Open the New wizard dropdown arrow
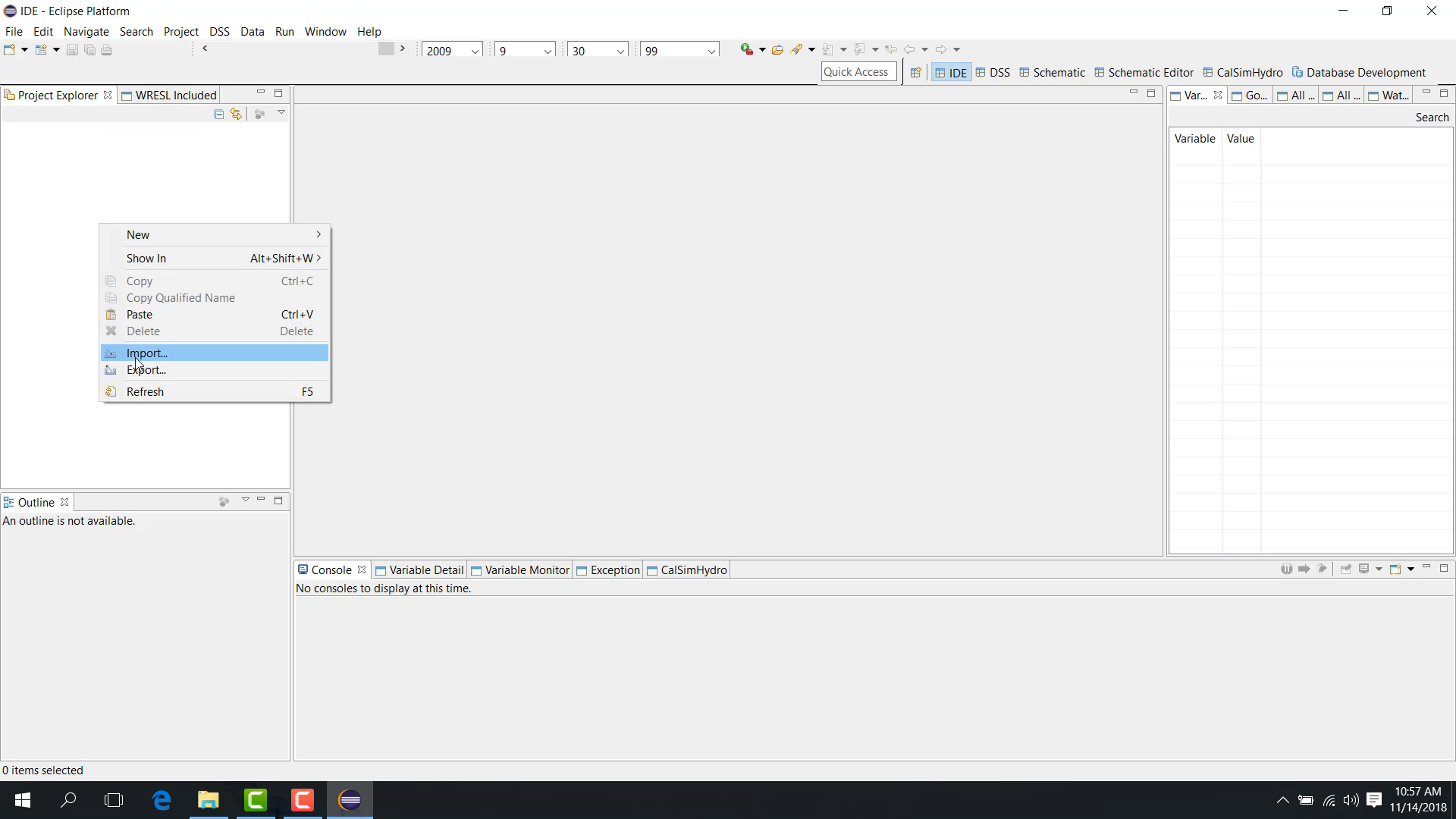Viewport: 1456px width, 819px height. 24,50
